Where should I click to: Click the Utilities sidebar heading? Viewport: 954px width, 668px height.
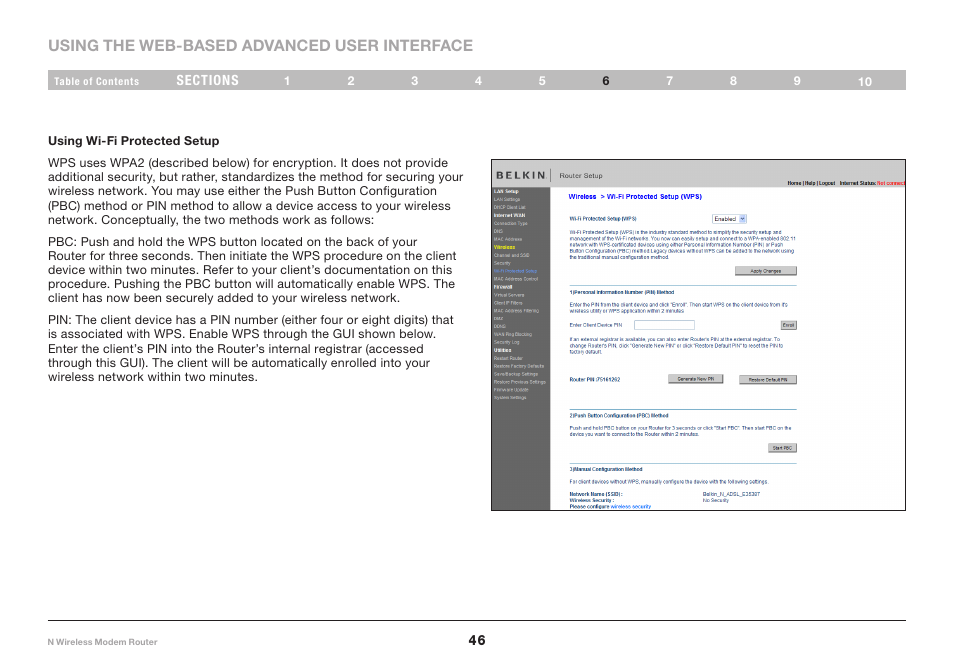click(x=503, y=350)
